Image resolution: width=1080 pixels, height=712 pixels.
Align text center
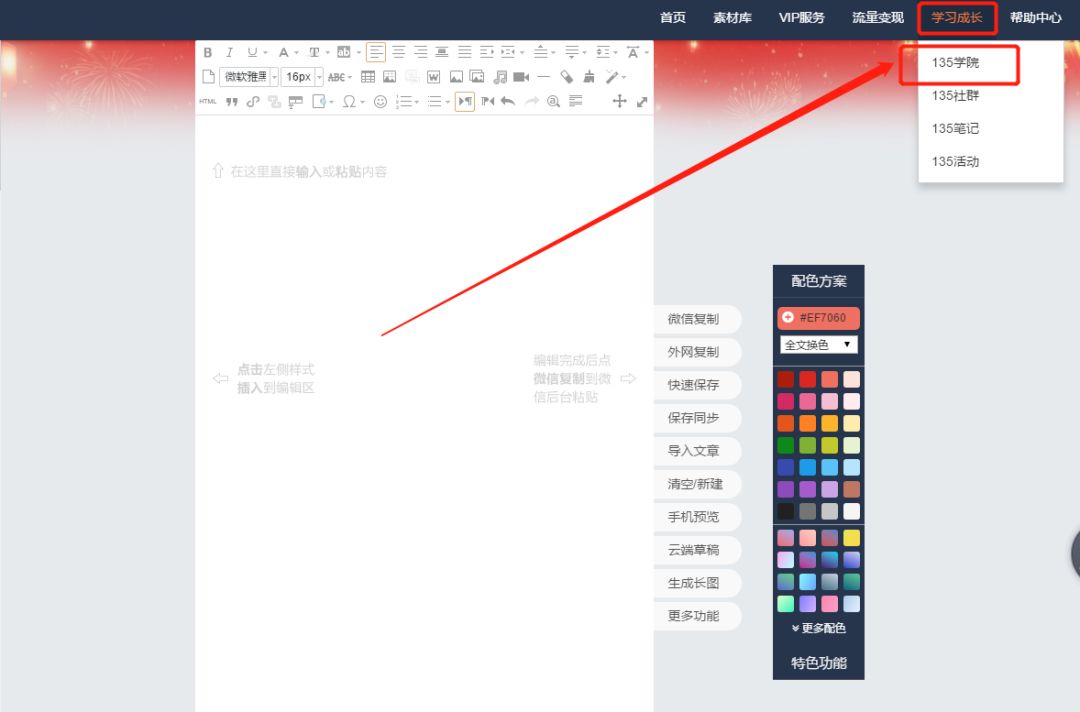[x=399, y=52]
